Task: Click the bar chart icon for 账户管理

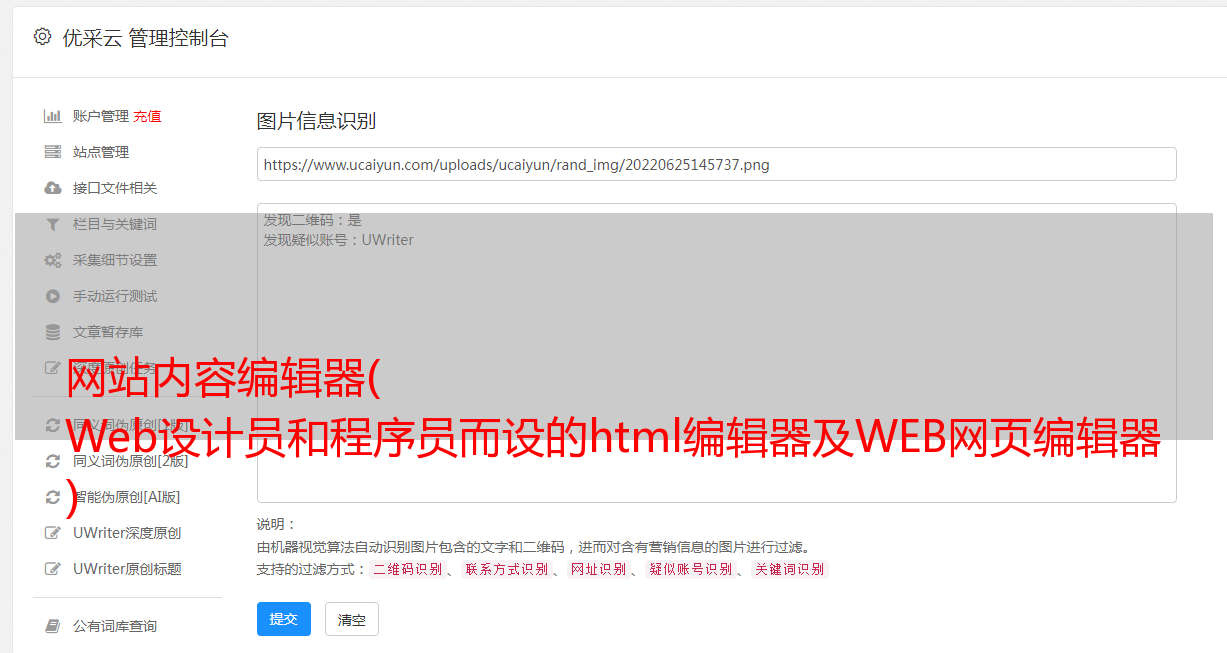Action: point(53,116)
